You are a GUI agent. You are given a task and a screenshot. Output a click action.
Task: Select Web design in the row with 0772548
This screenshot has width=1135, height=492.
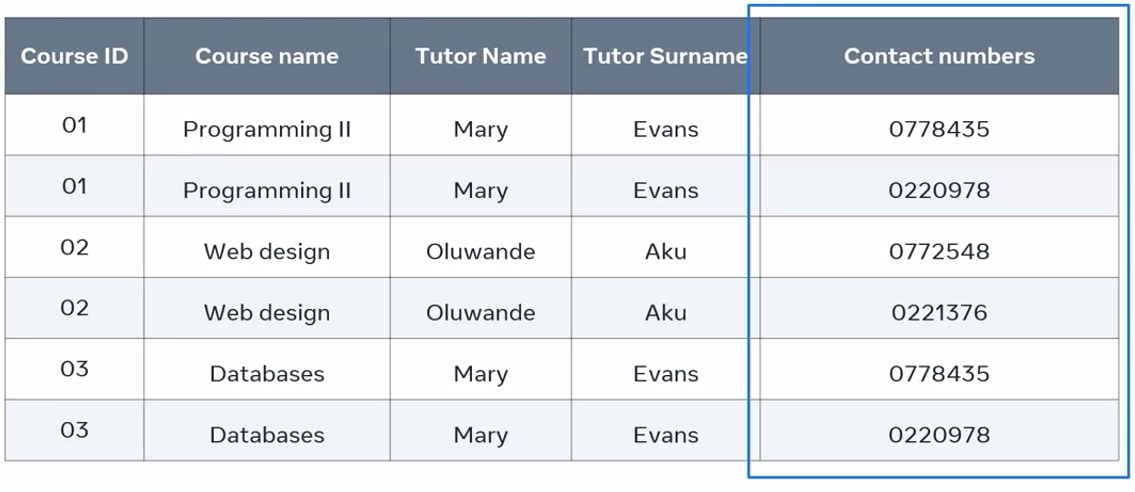[x=266, y=251]
